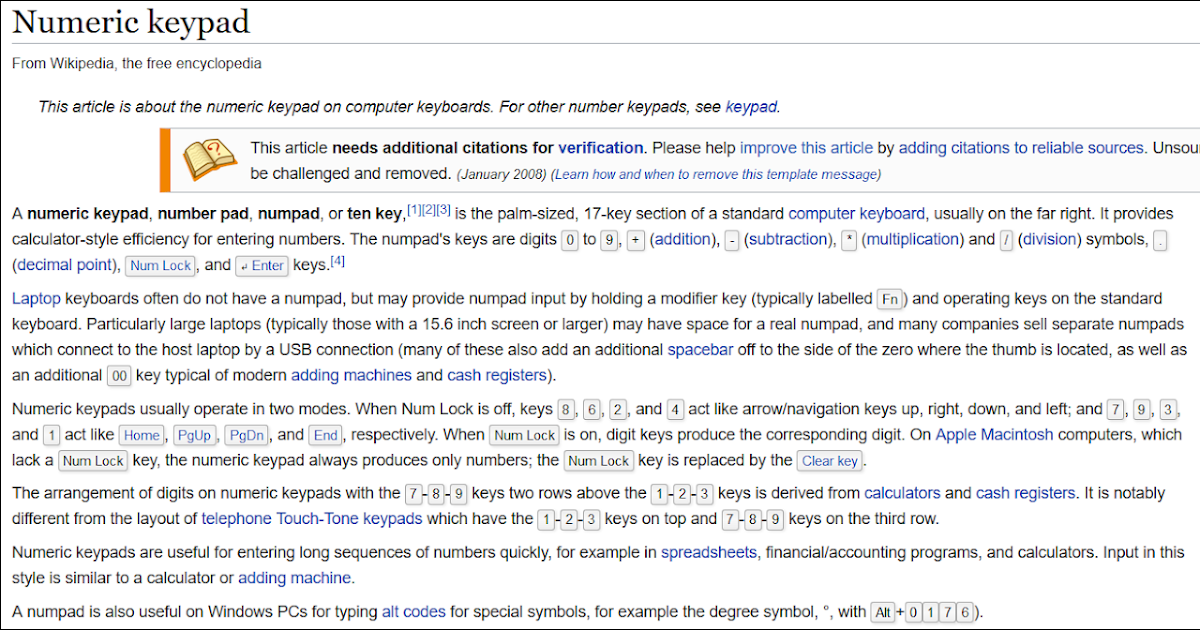Viewport: 1200px width, 630px height.
Task: Click the spreadsheets link
Action: [708, 552]
